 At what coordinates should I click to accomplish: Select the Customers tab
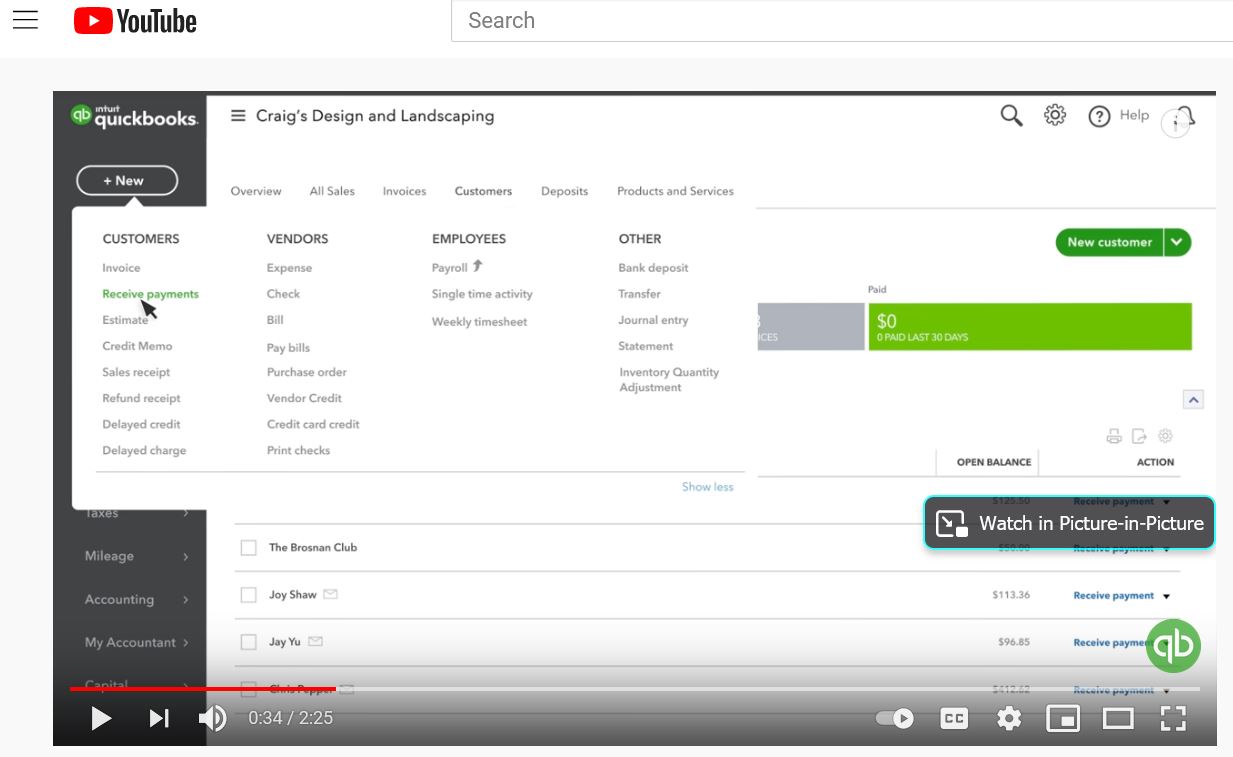483,191
